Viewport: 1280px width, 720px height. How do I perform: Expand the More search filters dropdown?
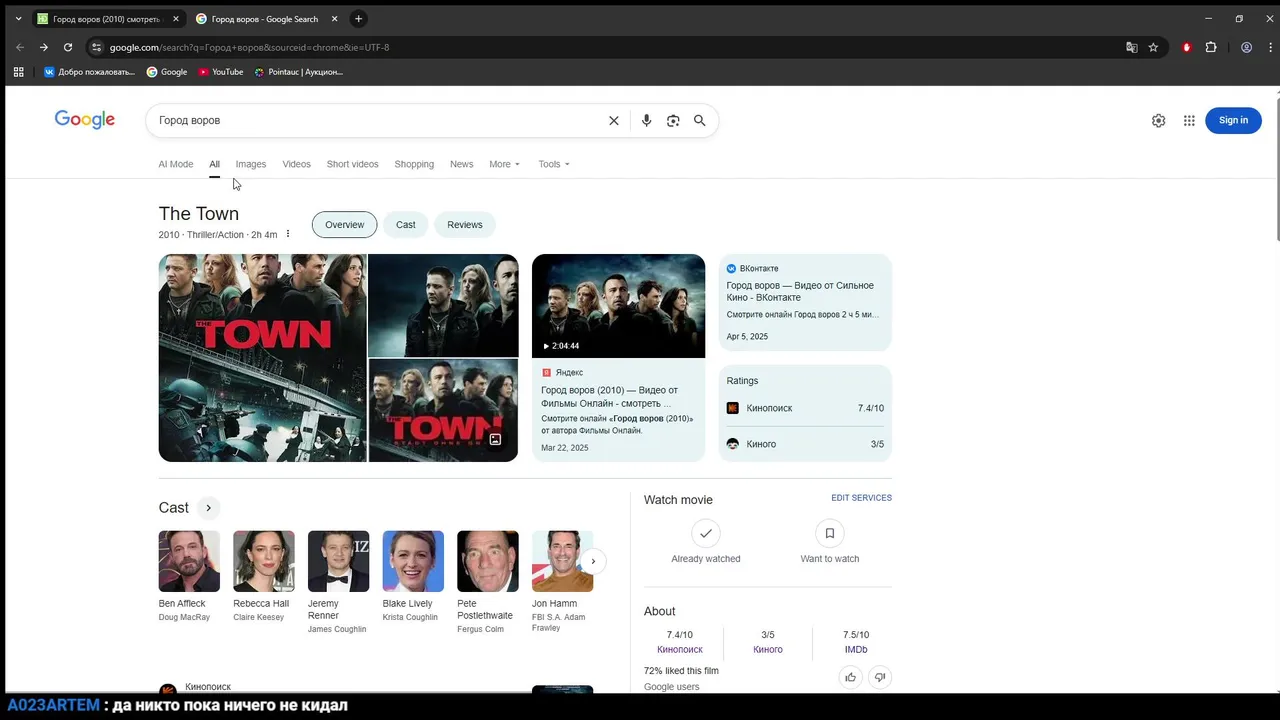click(x=504, y=164)
